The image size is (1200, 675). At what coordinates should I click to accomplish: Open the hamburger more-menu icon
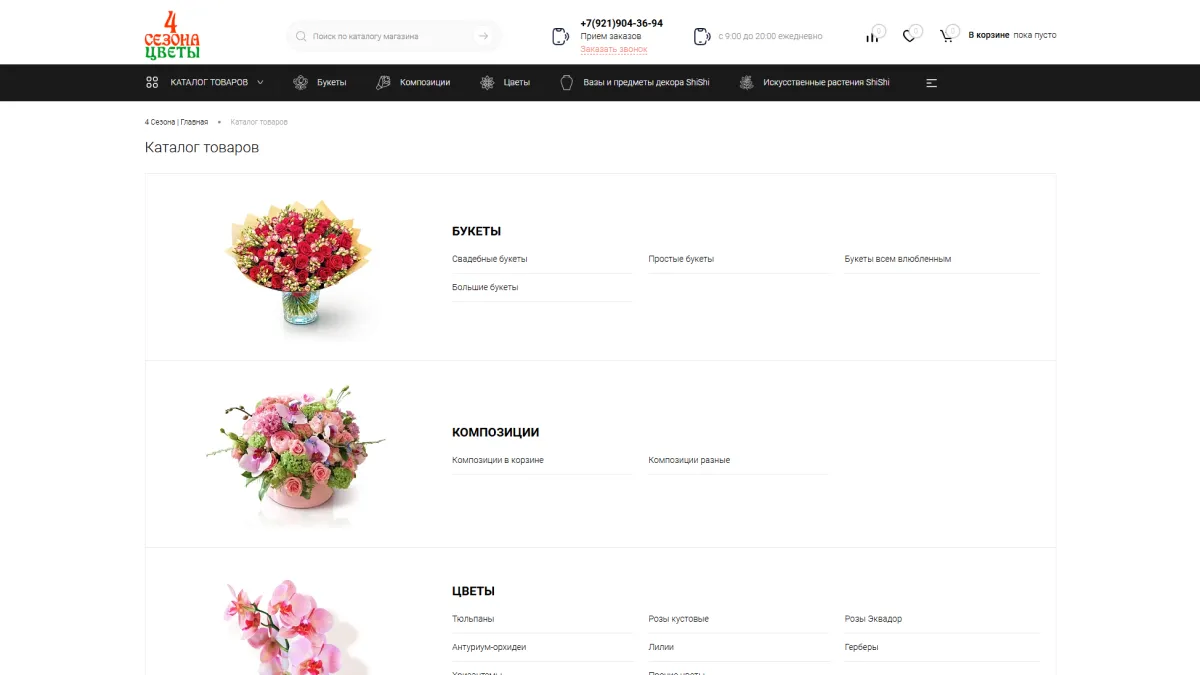931,83
